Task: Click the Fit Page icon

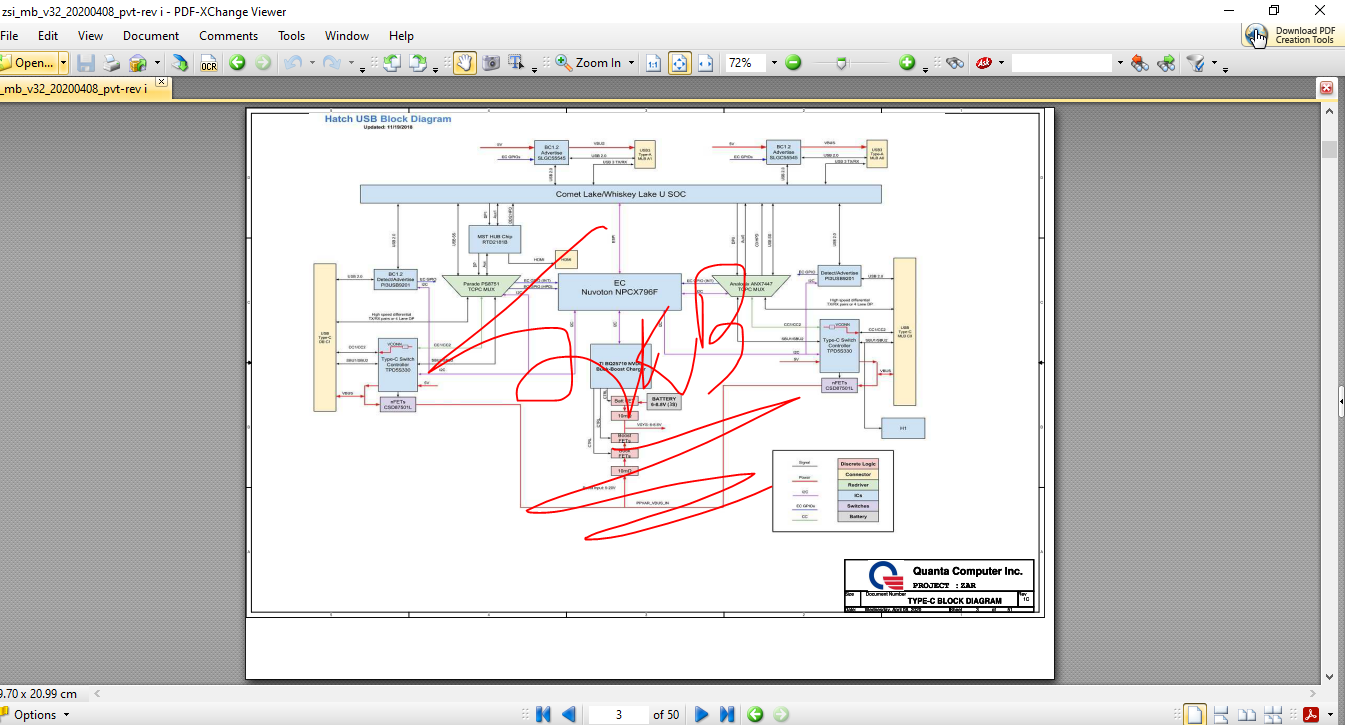Action: 680,63
